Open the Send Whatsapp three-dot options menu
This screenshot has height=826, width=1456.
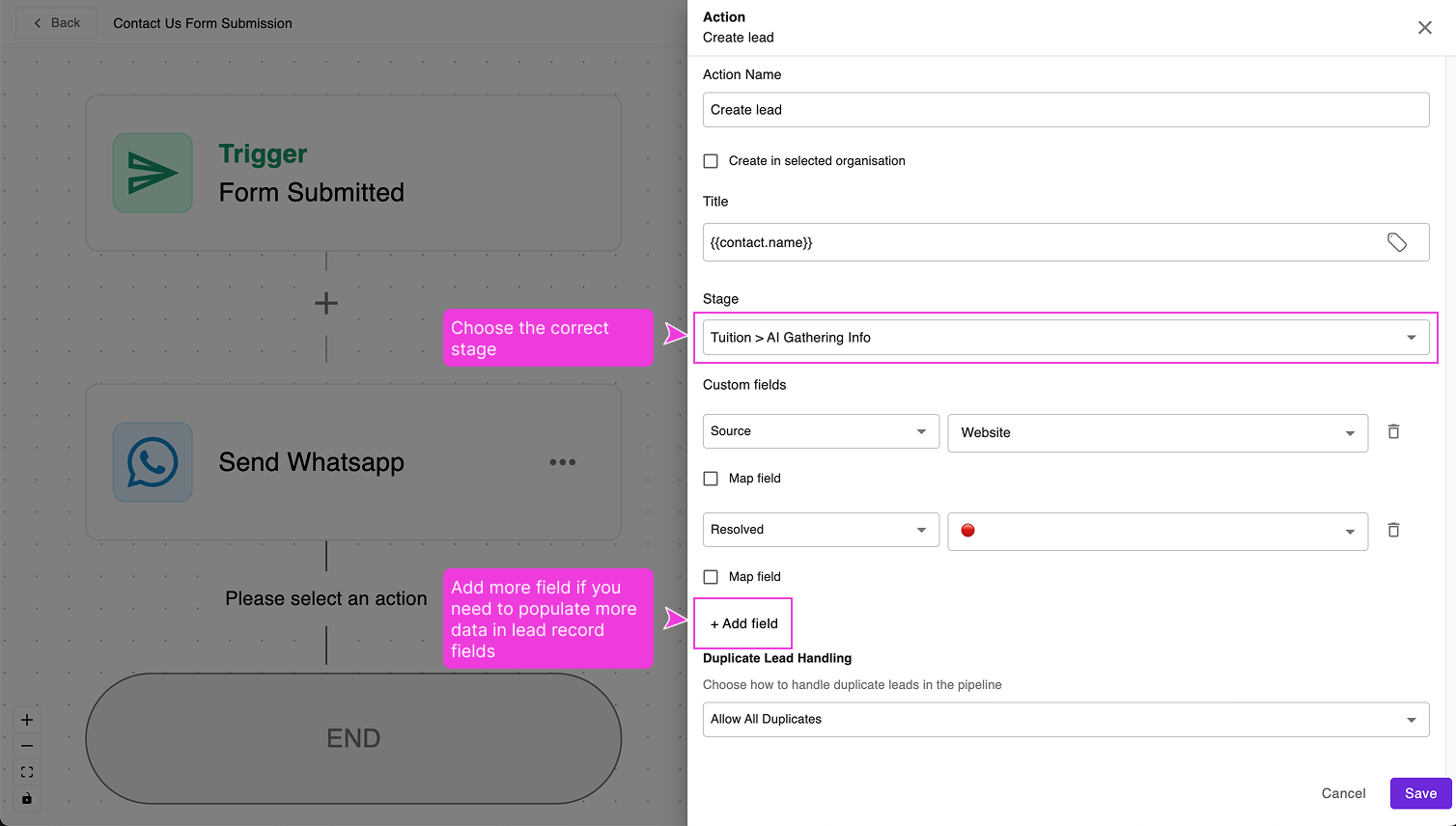click(x=563, y=462)
